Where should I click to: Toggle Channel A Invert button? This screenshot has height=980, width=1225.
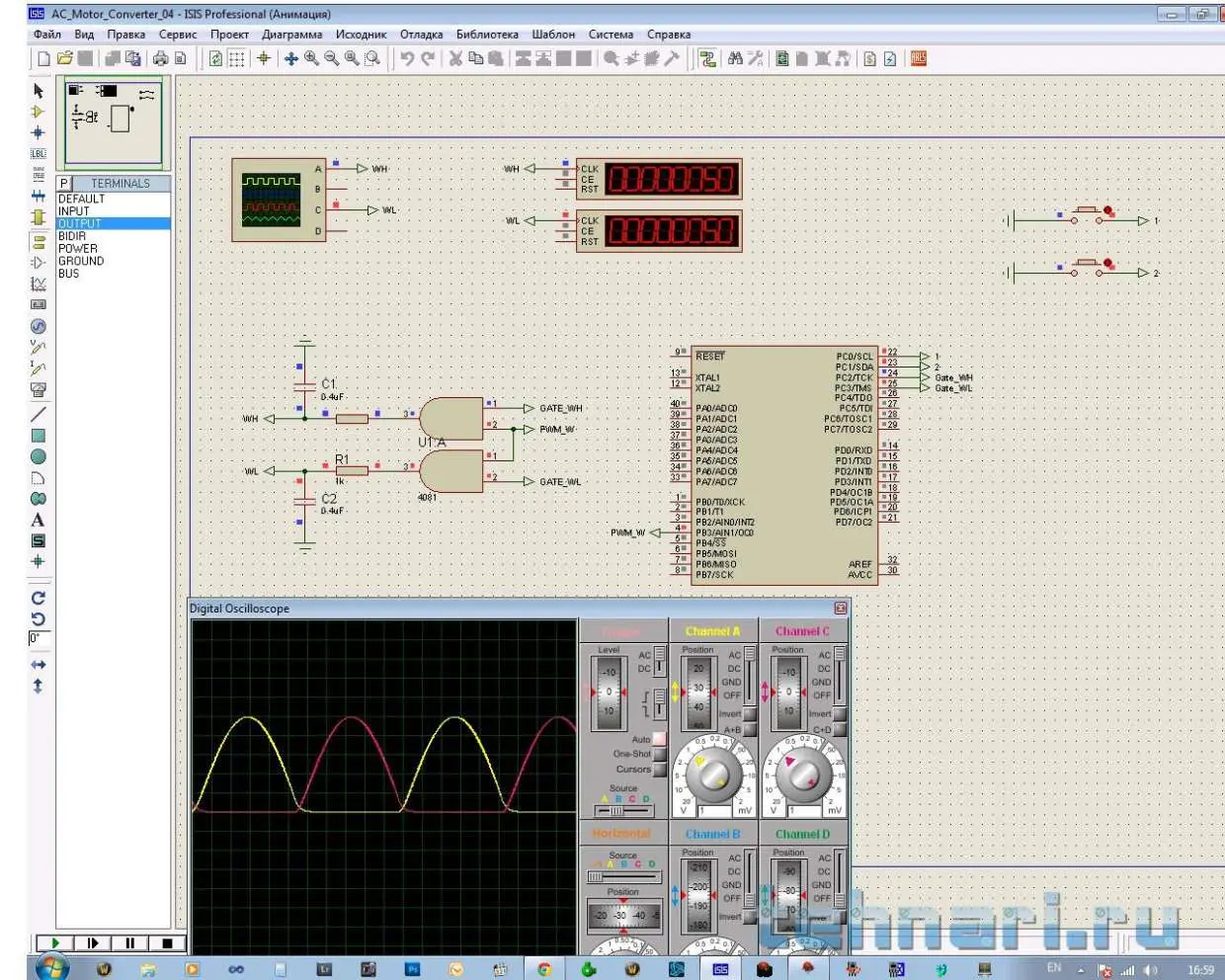tap(750, 713)
